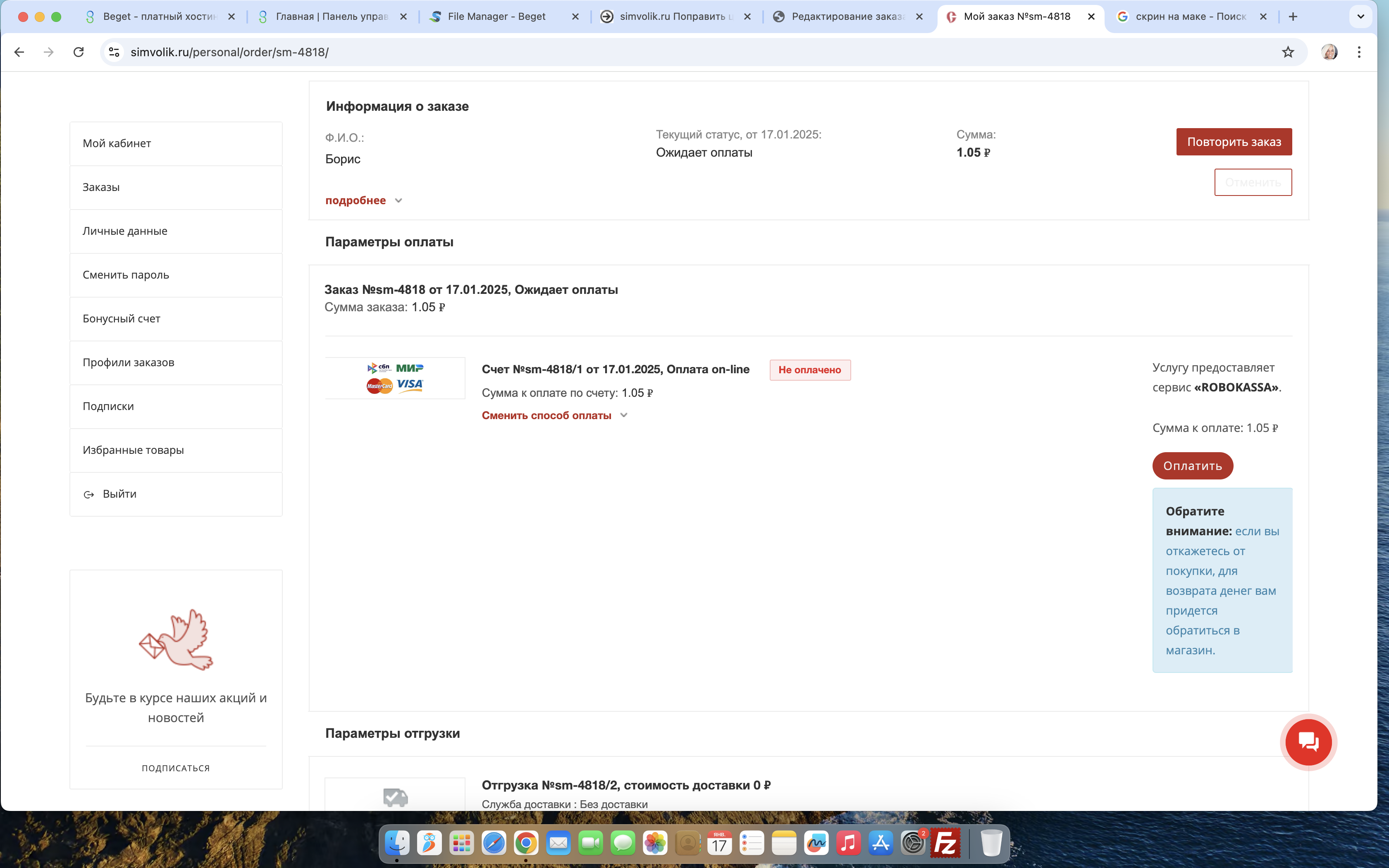Click the payment systems logo thumbnail
1389x868 pixels.
click(395, 378)
